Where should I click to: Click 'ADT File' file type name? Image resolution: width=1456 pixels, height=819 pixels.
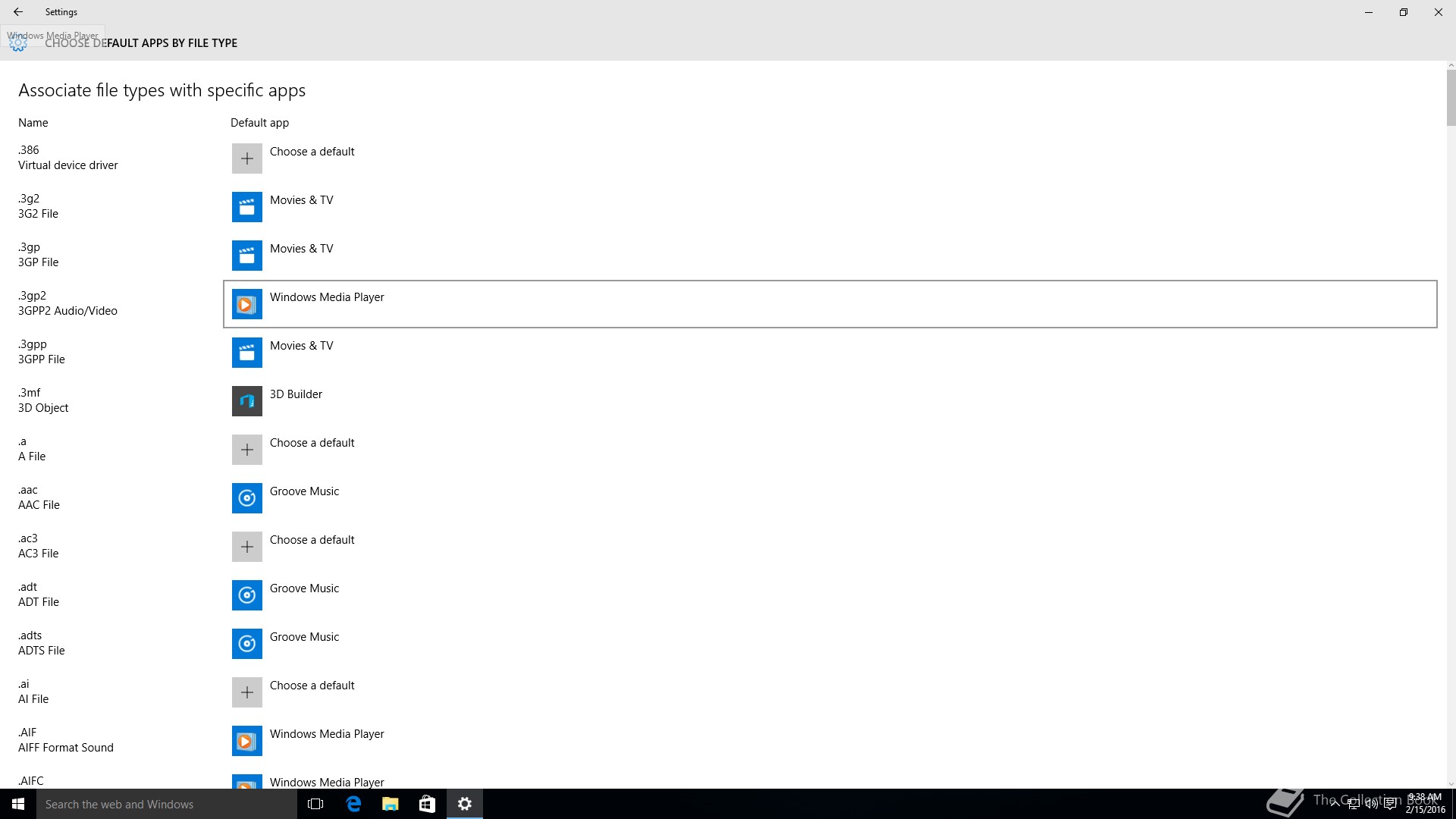point(39,602)
